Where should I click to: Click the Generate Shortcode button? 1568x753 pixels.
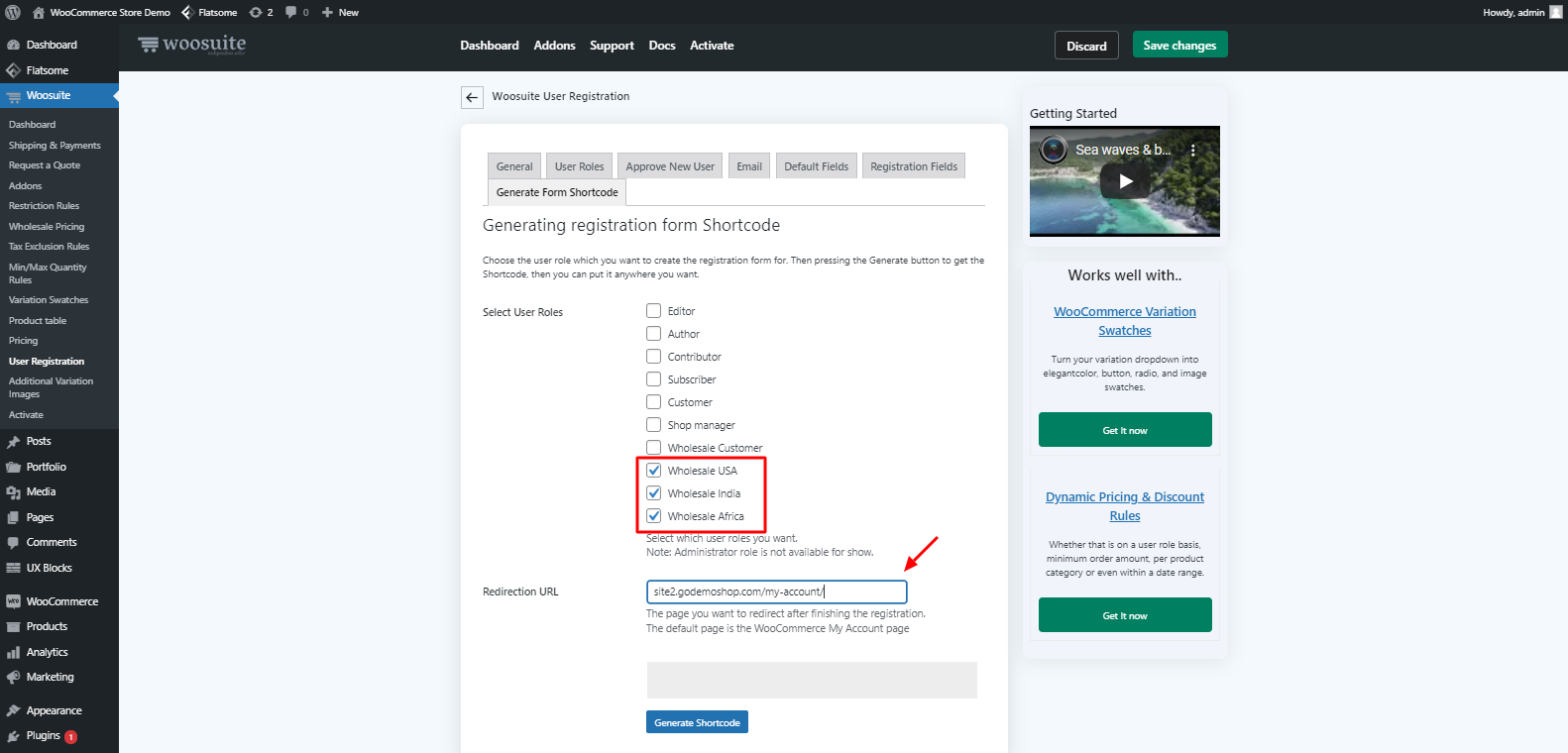click(697, 722)
